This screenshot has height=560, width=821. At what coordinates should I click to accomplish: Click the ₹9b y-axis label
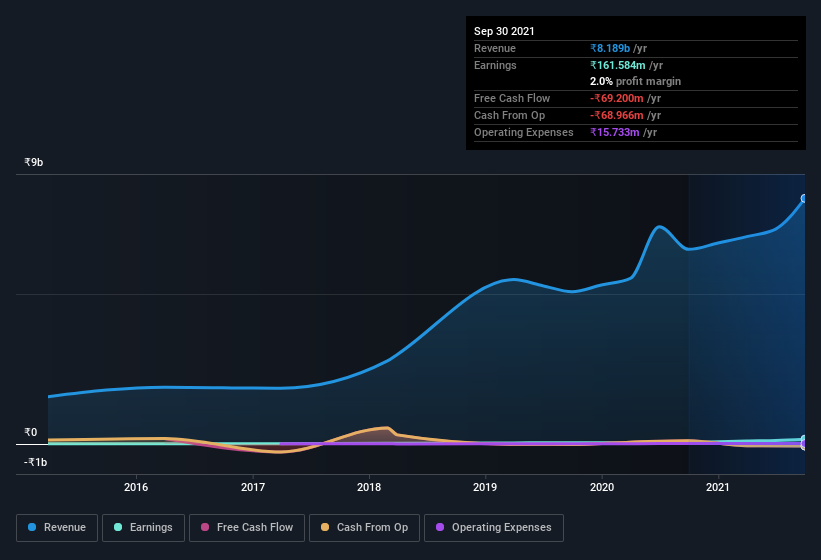tap(34, 162)
